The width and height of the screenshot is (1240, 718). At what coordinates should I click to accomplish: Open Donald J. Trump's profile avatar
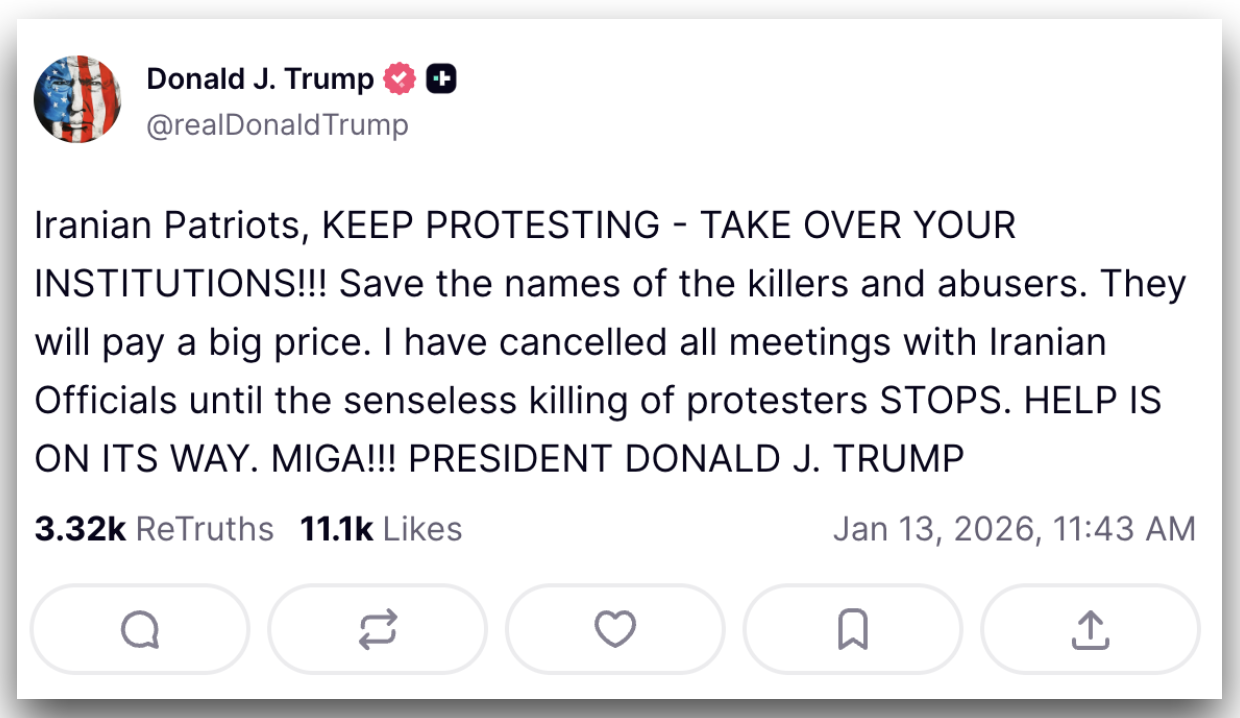[x=77, y=99]
